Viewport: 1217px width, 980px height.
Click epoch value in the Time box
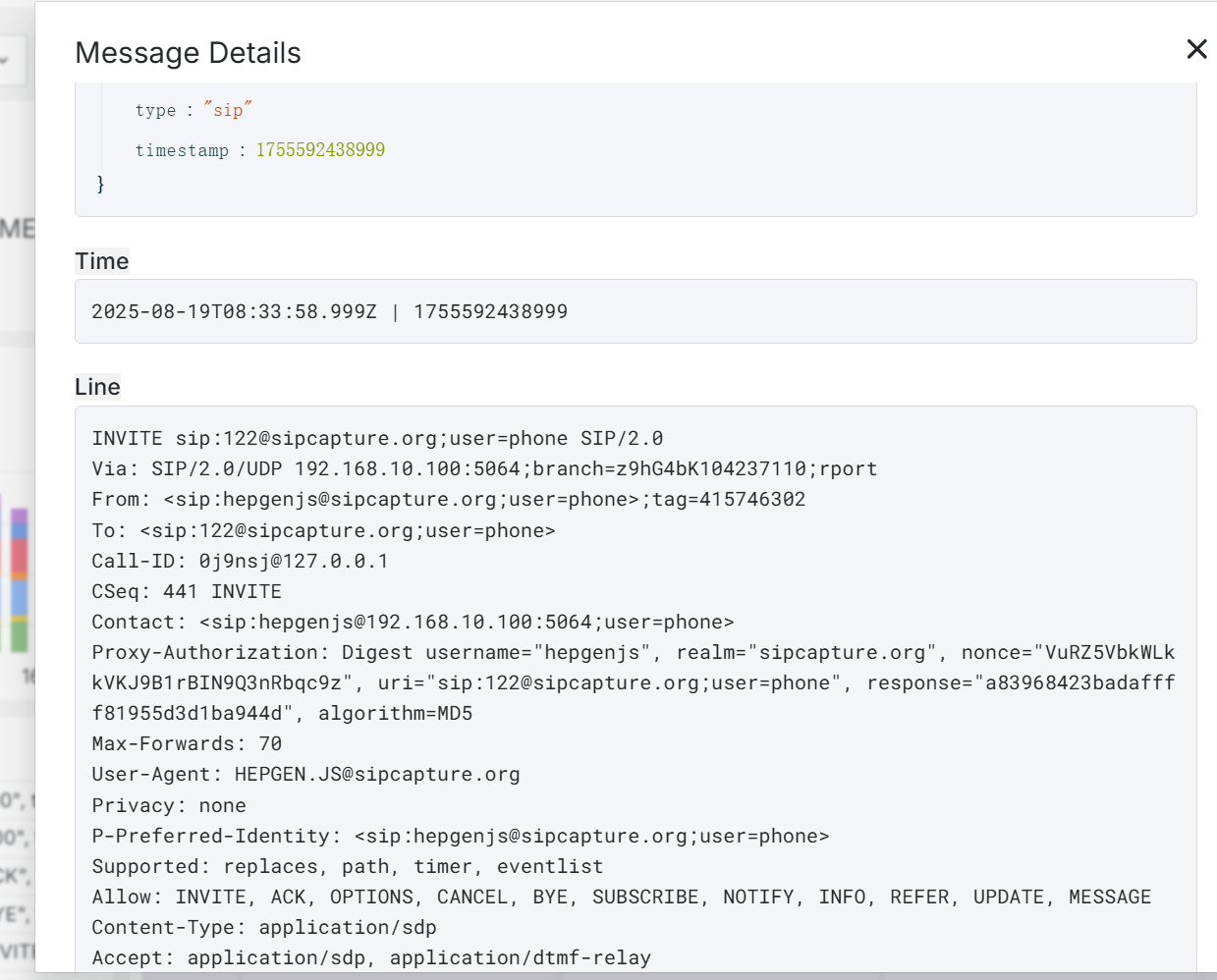pyautogui.click(x=490, y=312)
